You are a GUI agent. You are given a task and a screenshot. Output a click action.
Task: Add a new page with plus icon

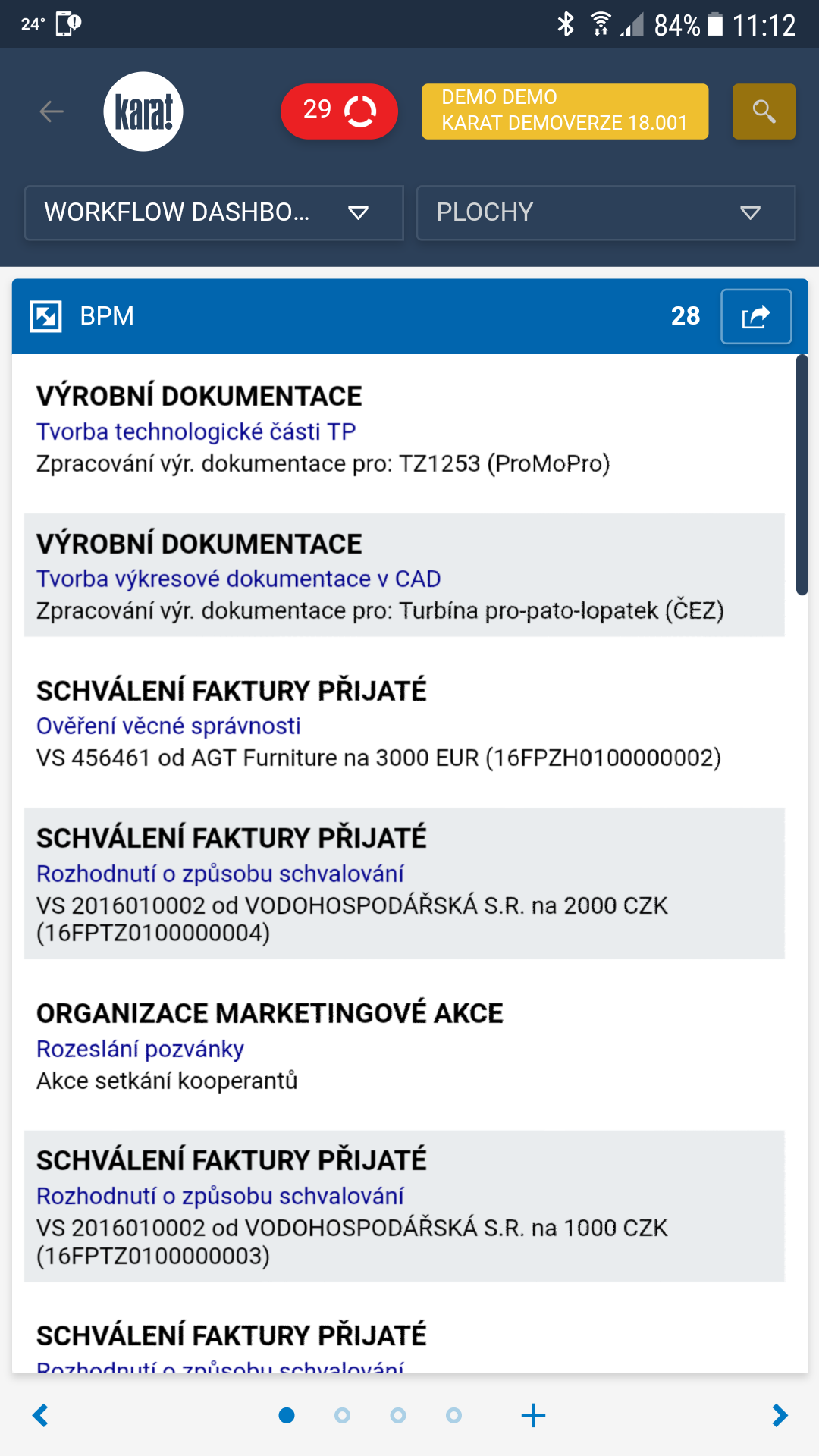[x=533, y=1415]
